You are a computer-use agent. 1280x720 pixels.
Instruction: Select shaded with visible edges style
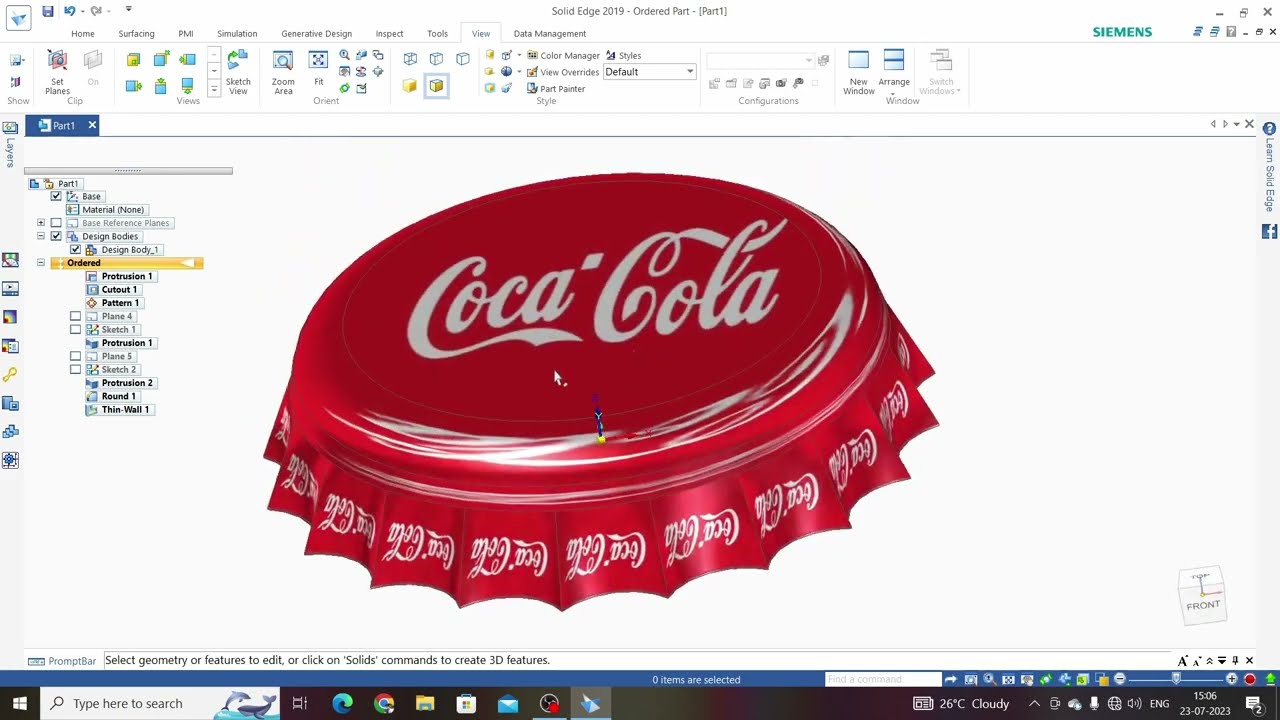436,86
